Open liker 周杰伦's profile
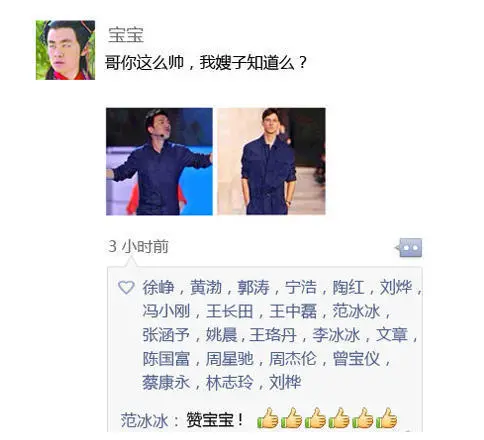Image resolution: width=484 pixels, height=440 pixels. (293, 359)
